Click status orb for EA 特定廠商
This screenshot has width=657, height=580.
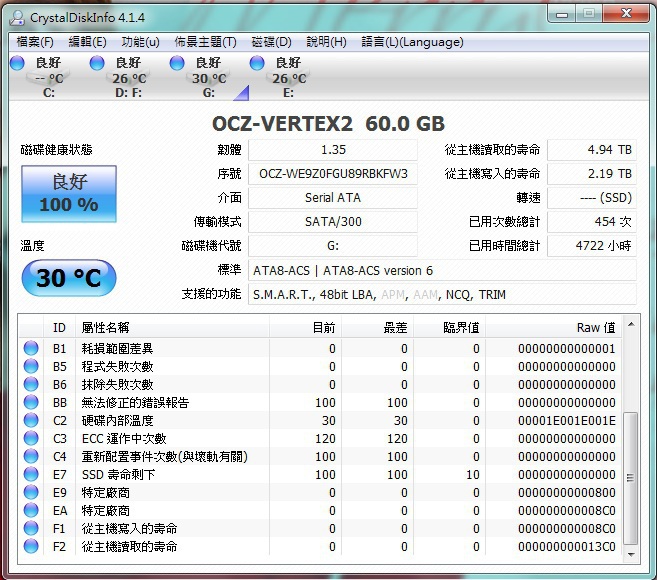click(31, 510)
